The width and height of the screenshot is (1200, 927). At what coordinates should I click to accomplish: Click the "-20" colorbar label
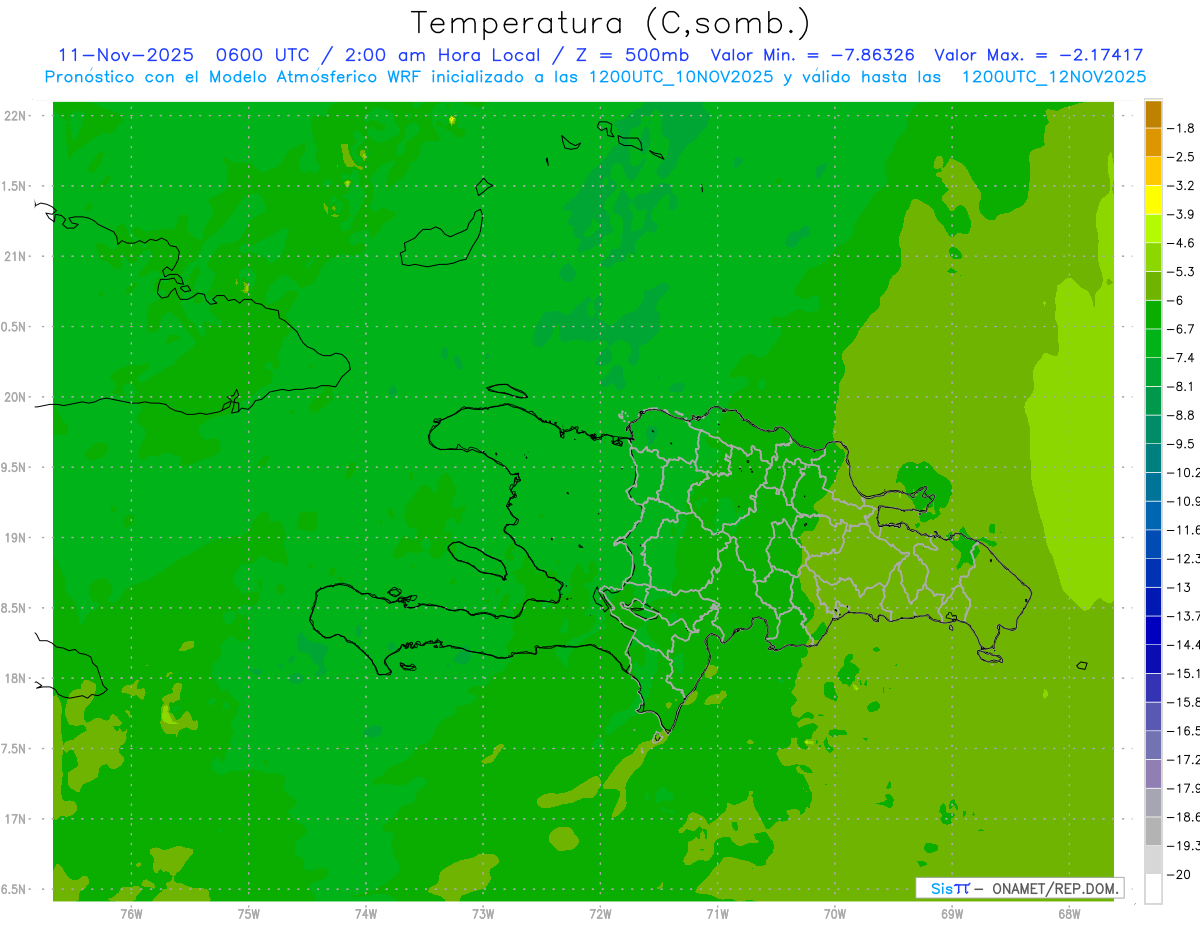click(x=1179, y=874)
